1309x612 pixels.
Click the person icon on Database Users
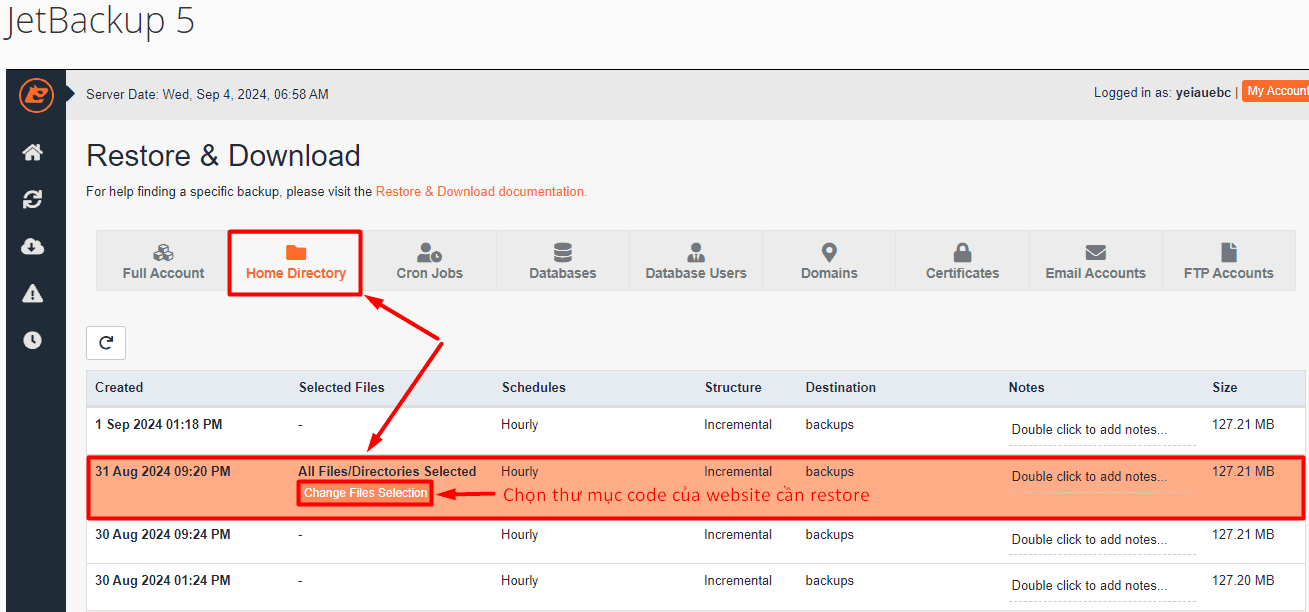pos(695,251)
